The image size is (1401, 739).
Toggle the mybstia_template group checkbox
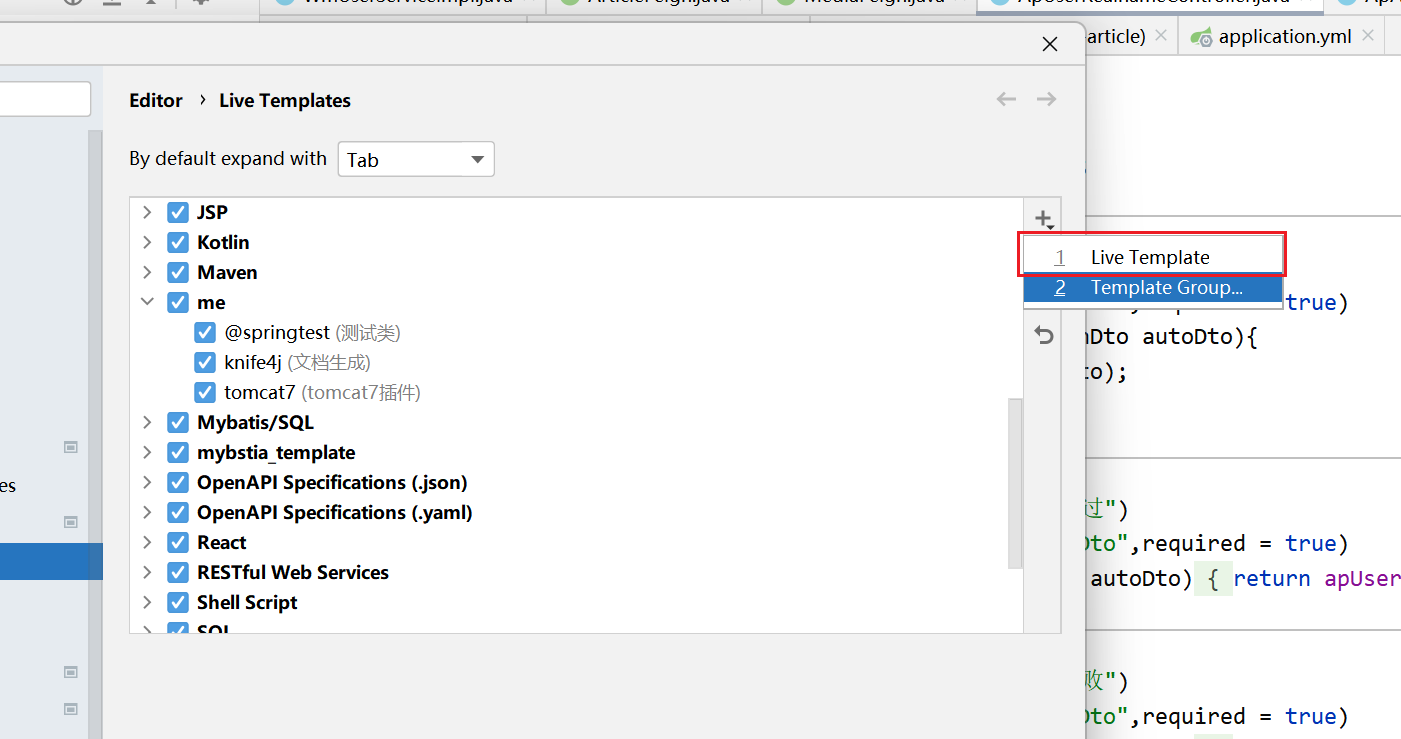[178, 452]
